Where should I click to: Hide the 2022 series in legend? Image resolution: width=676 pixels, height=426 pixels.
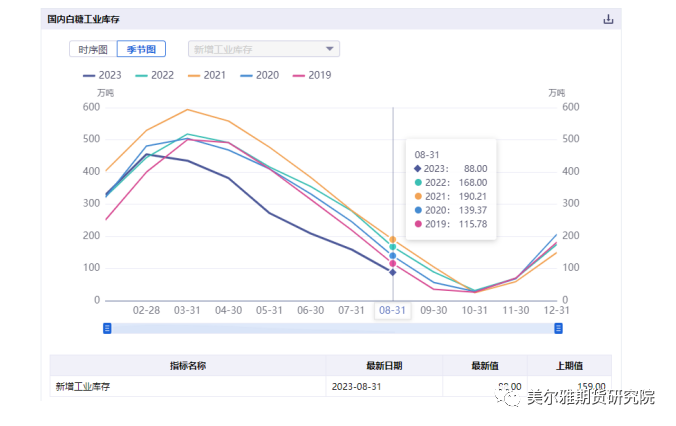click(153, 75)
